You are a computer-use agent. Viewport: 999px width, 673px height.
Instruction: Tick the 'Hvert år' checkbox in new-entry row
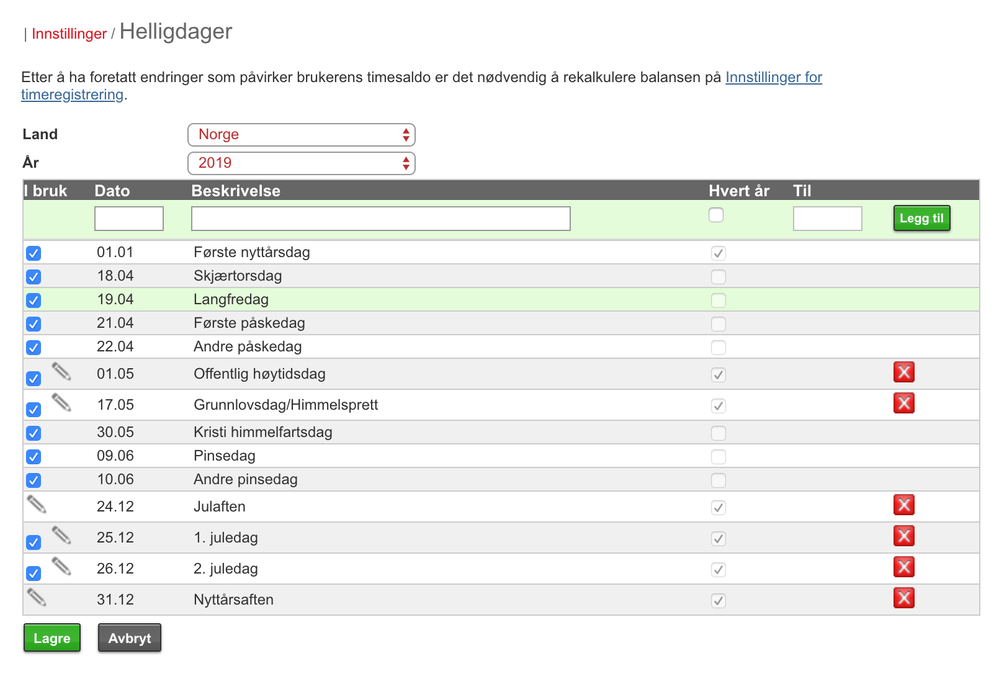point(716,215)
